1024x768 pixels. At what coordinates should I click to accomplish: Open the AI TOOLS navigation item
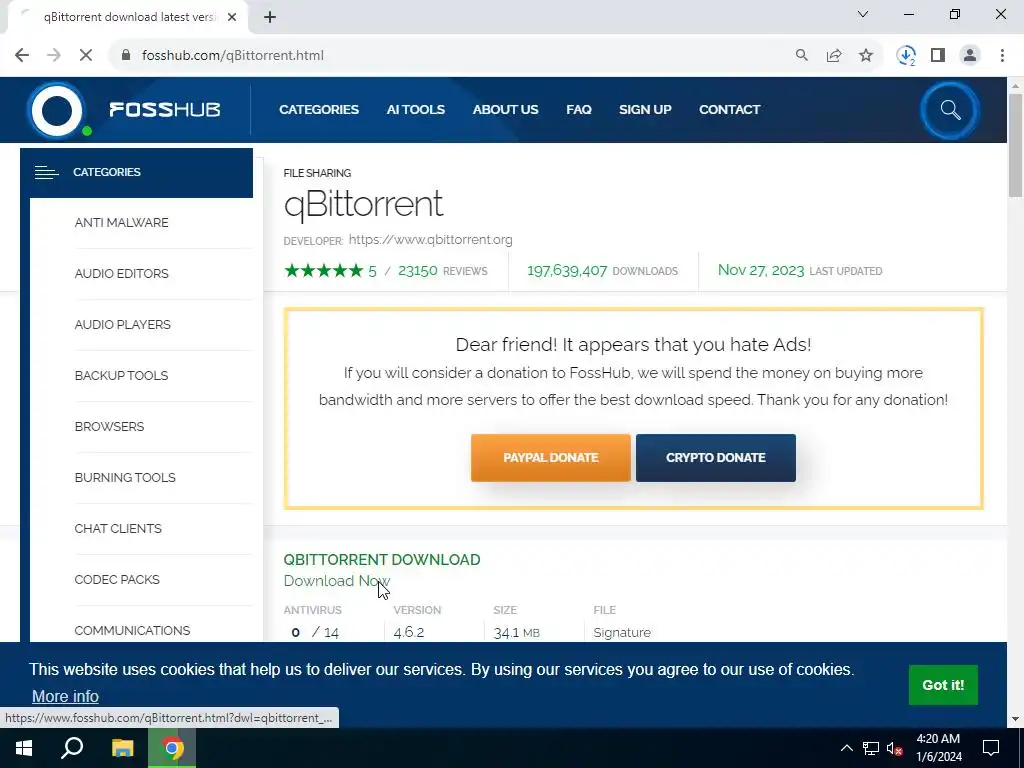415,110
